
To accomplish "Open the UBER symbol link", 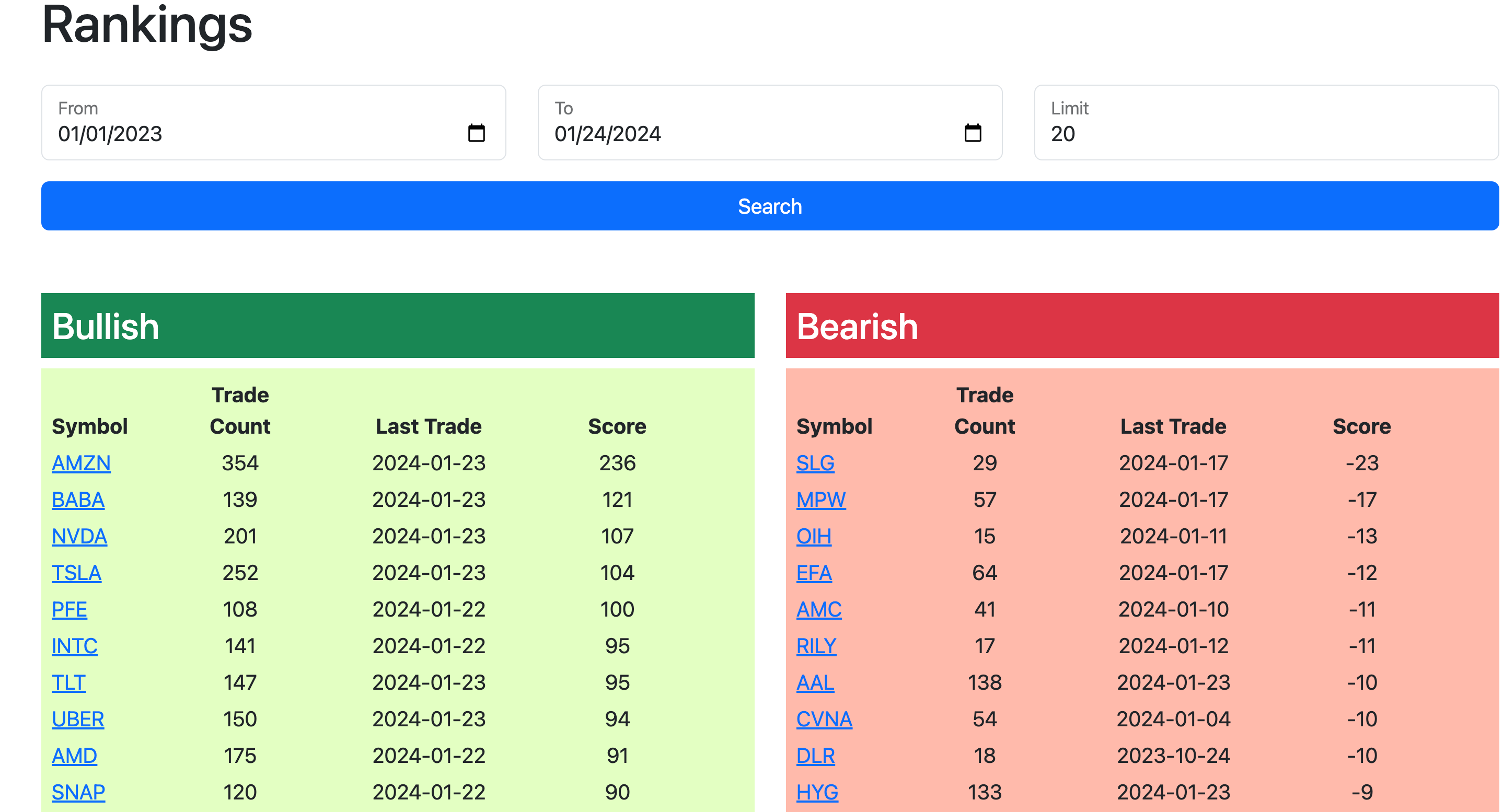I will click(x=78, y=719).
